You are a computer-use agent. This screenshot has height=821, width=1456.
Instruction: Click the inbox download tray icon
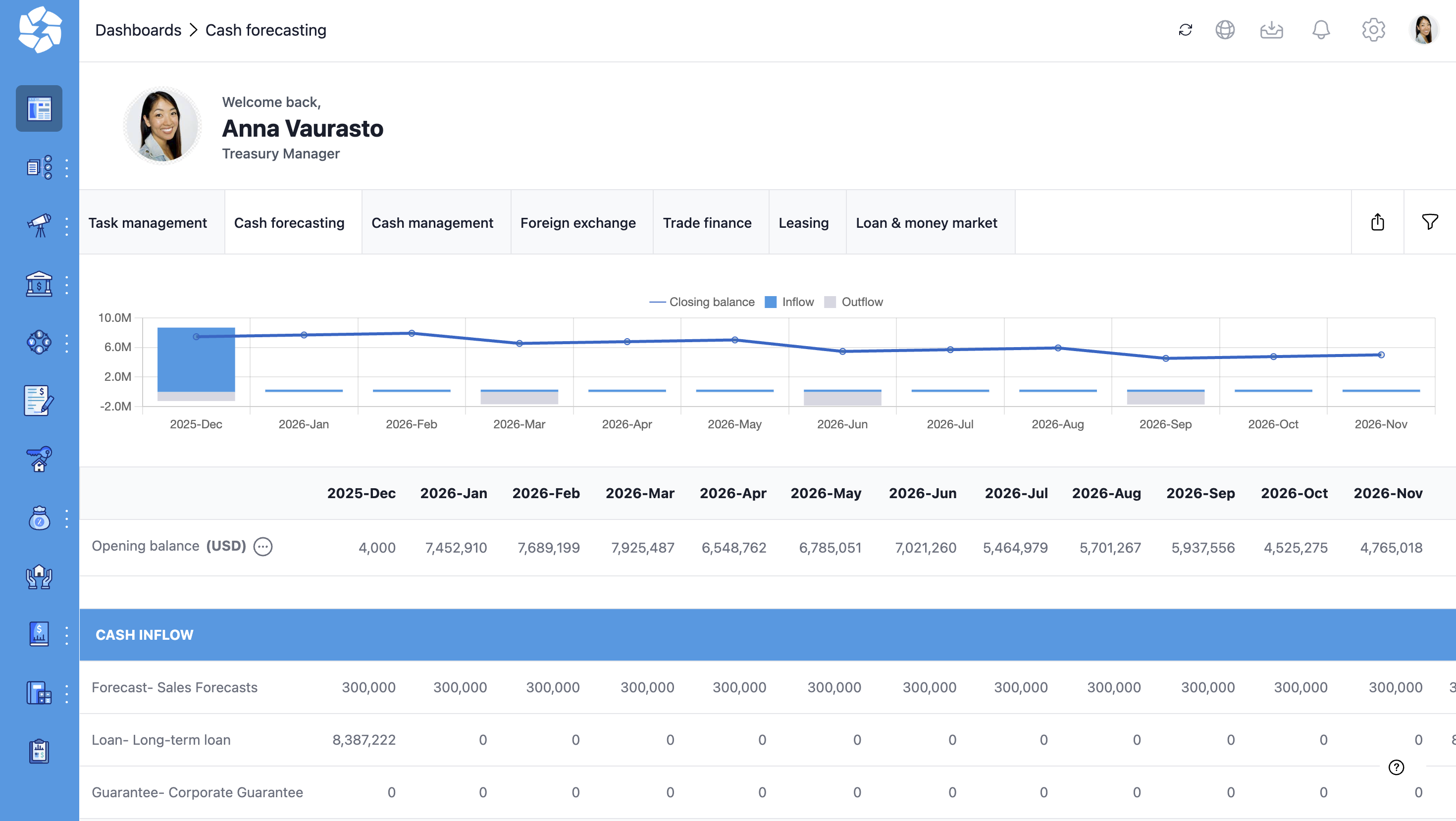(1271, 30)
